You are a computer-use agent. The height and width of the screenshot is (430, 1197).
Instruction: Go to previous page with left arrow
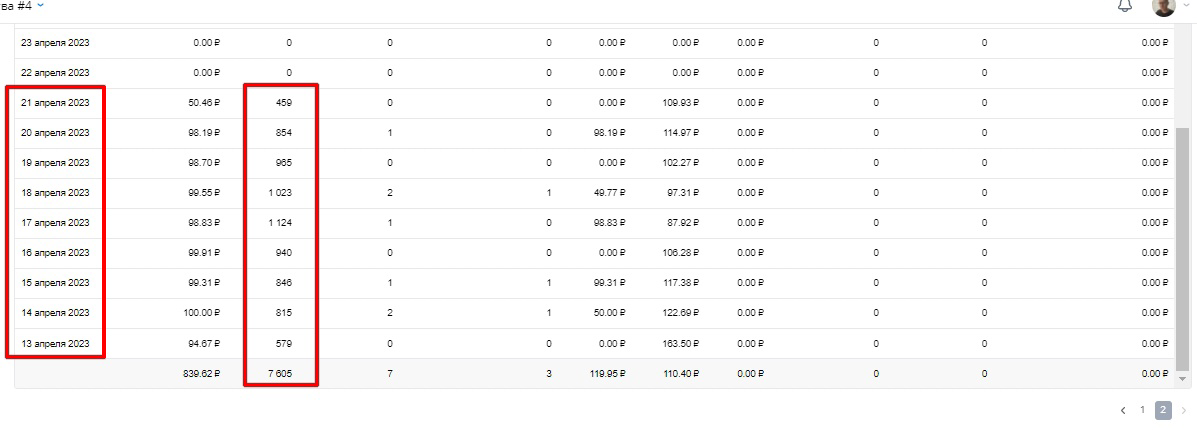[1123, 411]
